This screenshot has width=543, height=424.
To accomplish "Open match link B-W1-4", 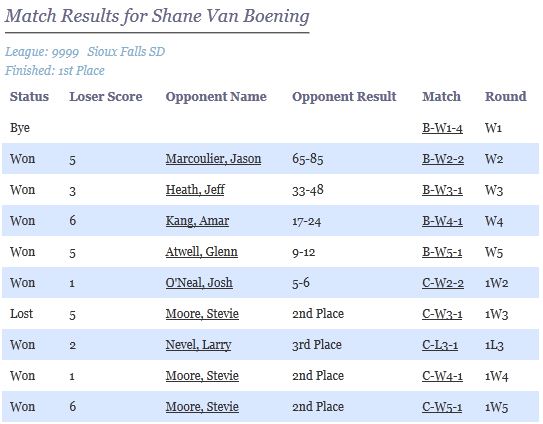I will click(x=442, y=128).
